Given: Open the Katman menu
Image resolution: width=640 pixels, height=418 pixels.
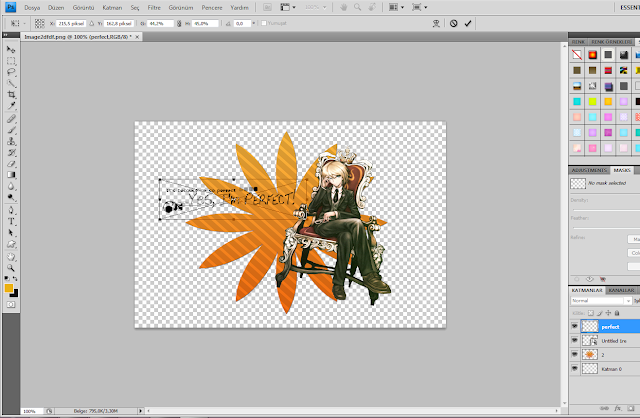Looking at the screenshot, I should 112,7.
